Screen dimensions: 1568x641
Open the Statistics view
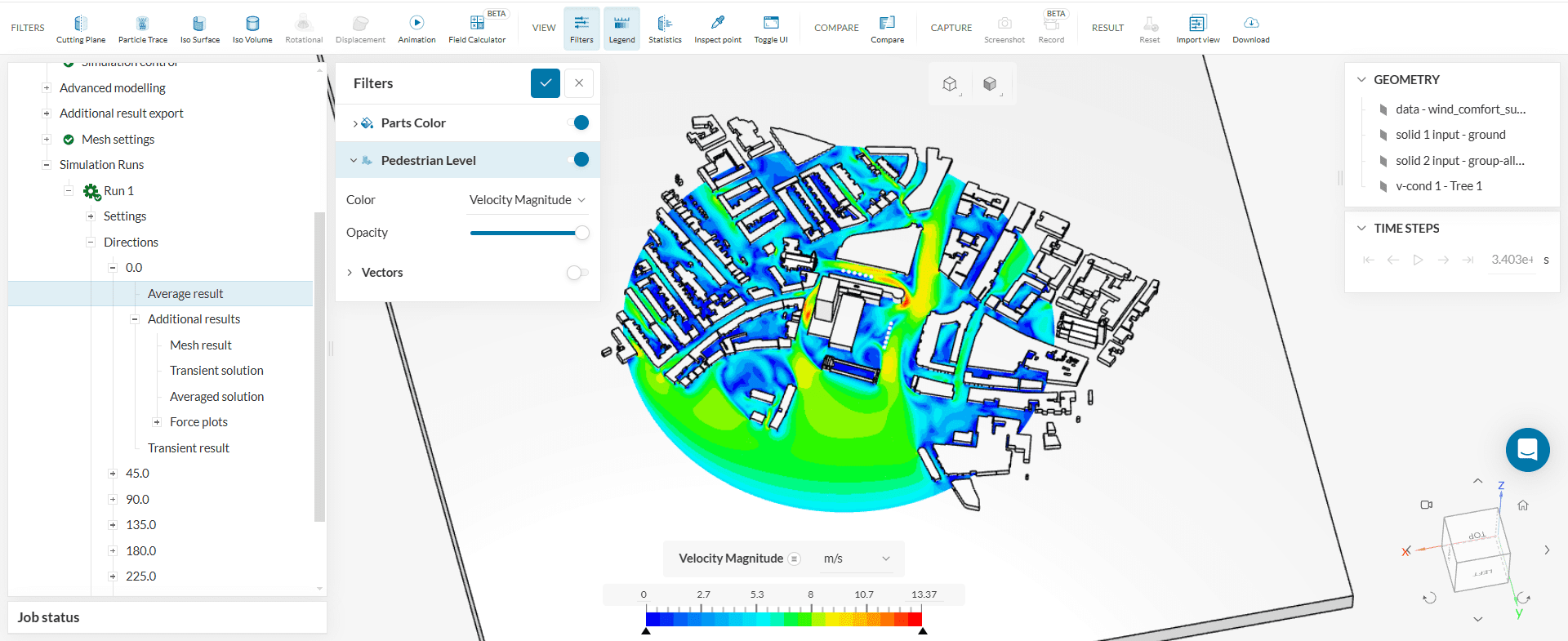pyautogui.click(x=665, y=29)
